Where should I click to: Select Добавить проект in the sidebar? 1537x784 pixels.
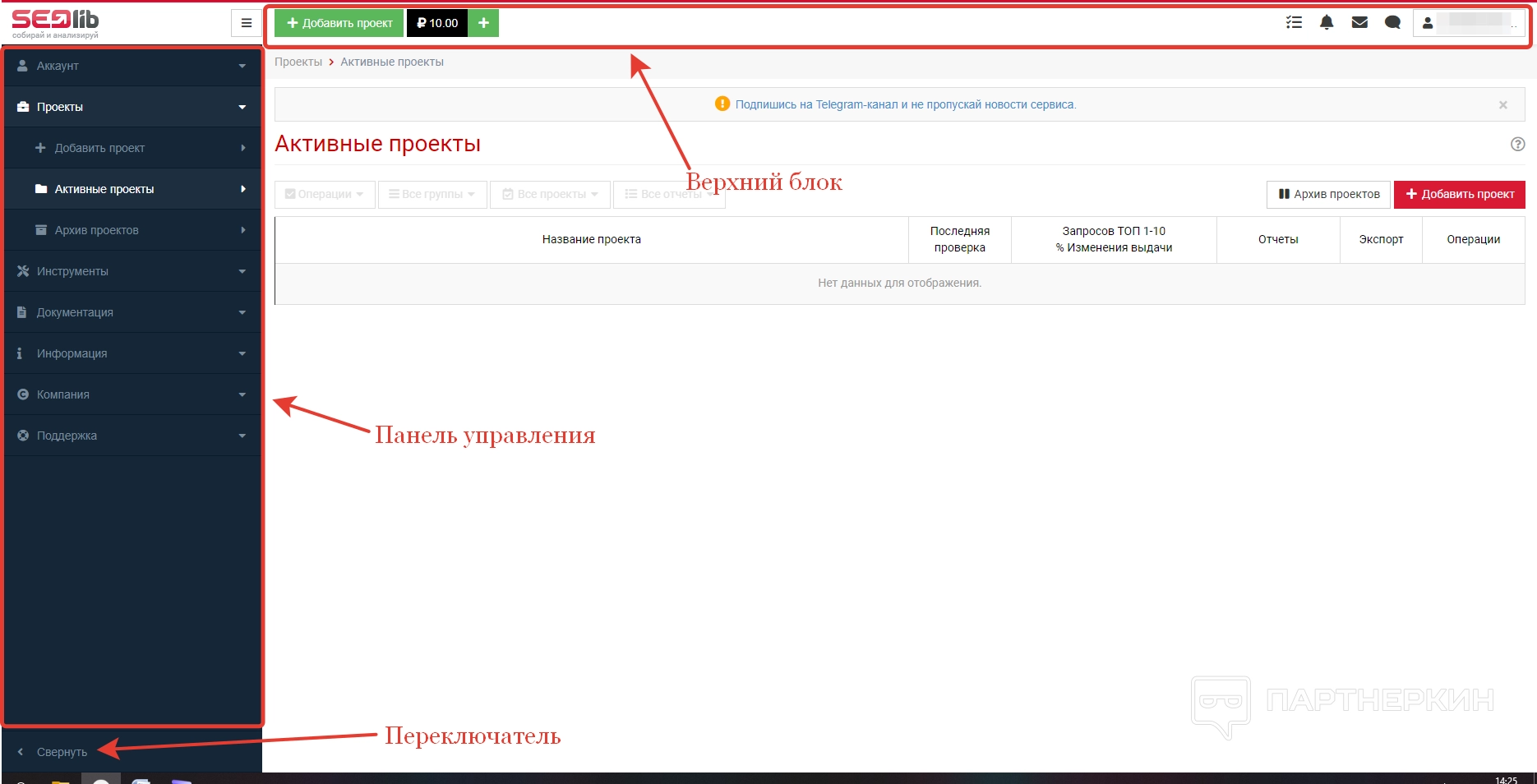click(132, 148)
